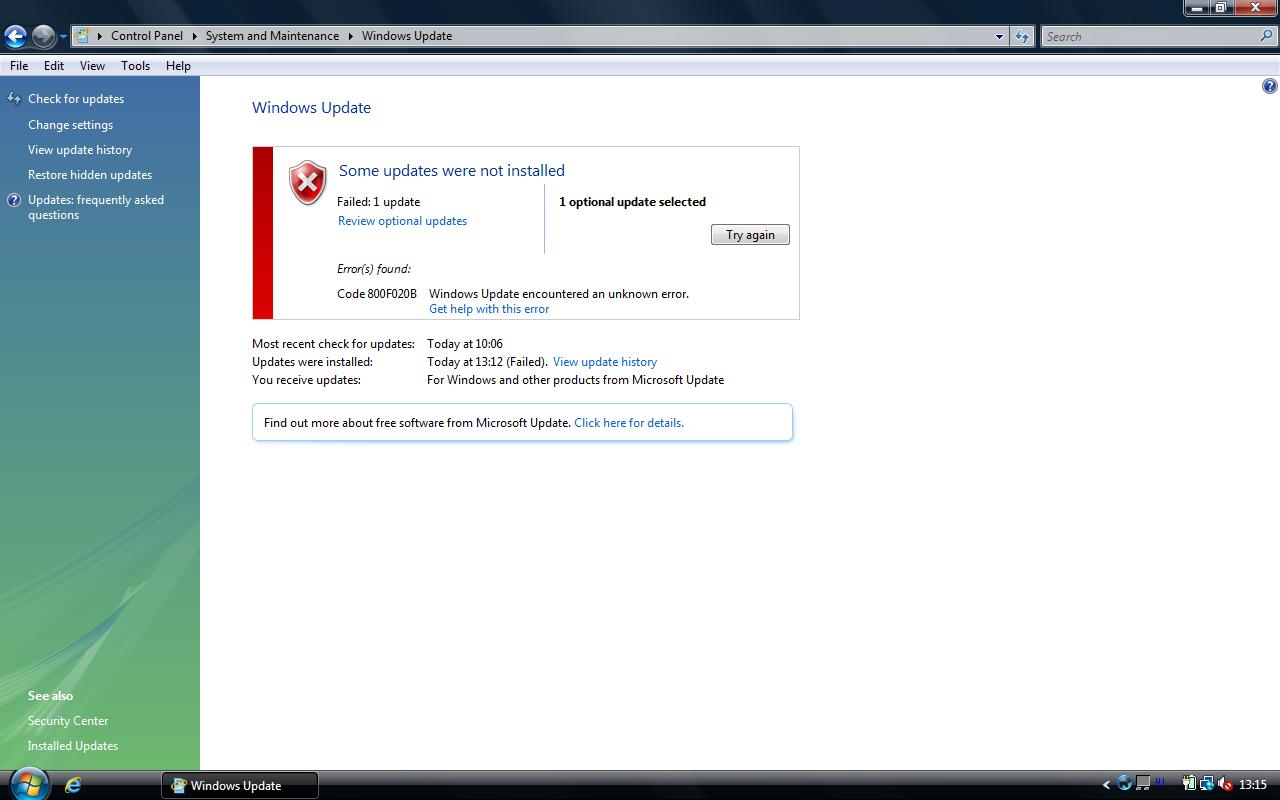This screenshot has width=1280, height=800.
Task: Open the address bar history dropdown
Action: pyautogui.click(x=999, y=36)
